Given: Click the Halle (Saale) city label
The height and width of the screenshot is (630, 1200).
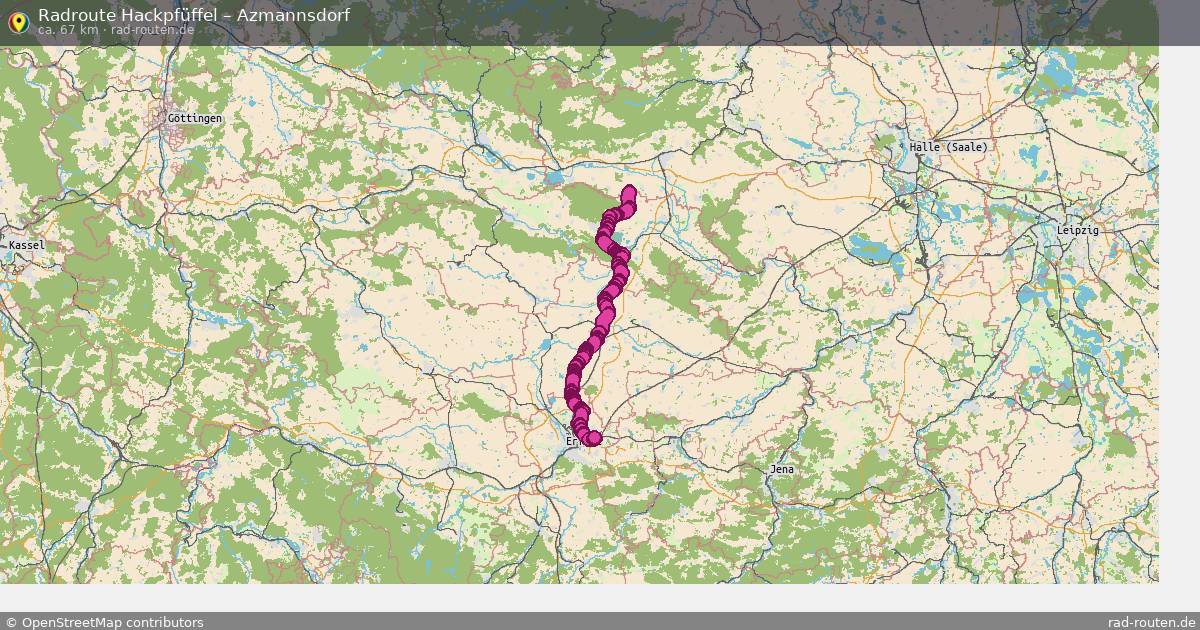Looking at the screenshot, I should pos(949,147).
